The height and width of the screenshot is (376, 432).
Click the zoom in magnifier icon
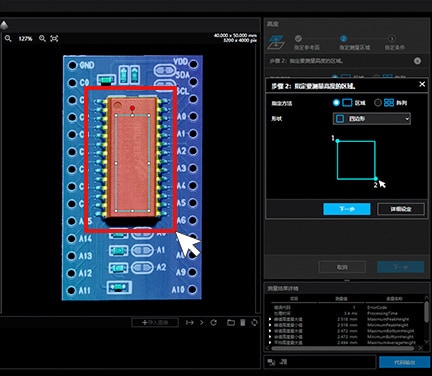[x=42, y=39]
